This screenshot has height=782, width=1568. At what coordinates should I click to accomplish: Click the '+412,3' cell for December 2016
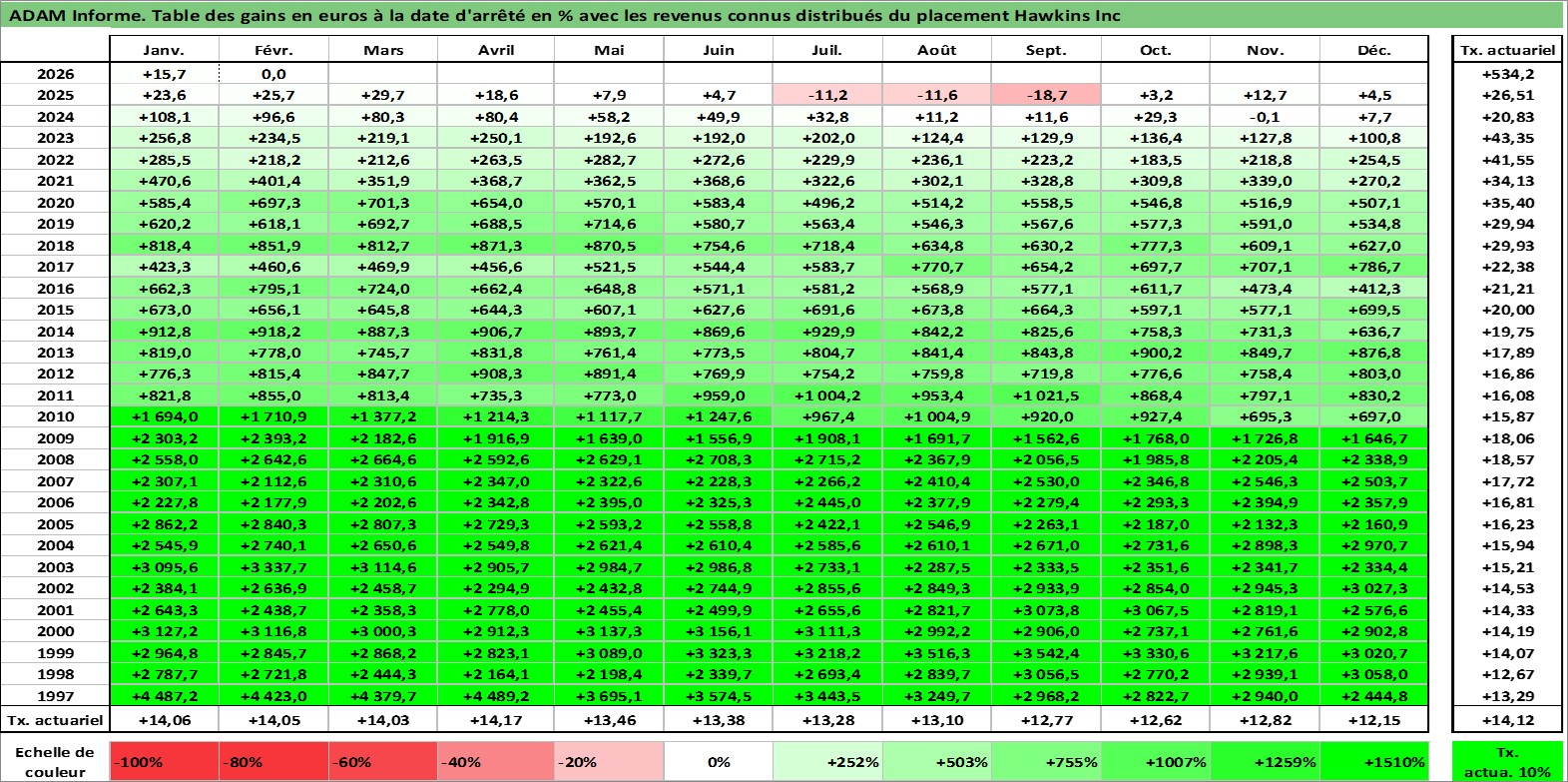(x=1374, y=289)
